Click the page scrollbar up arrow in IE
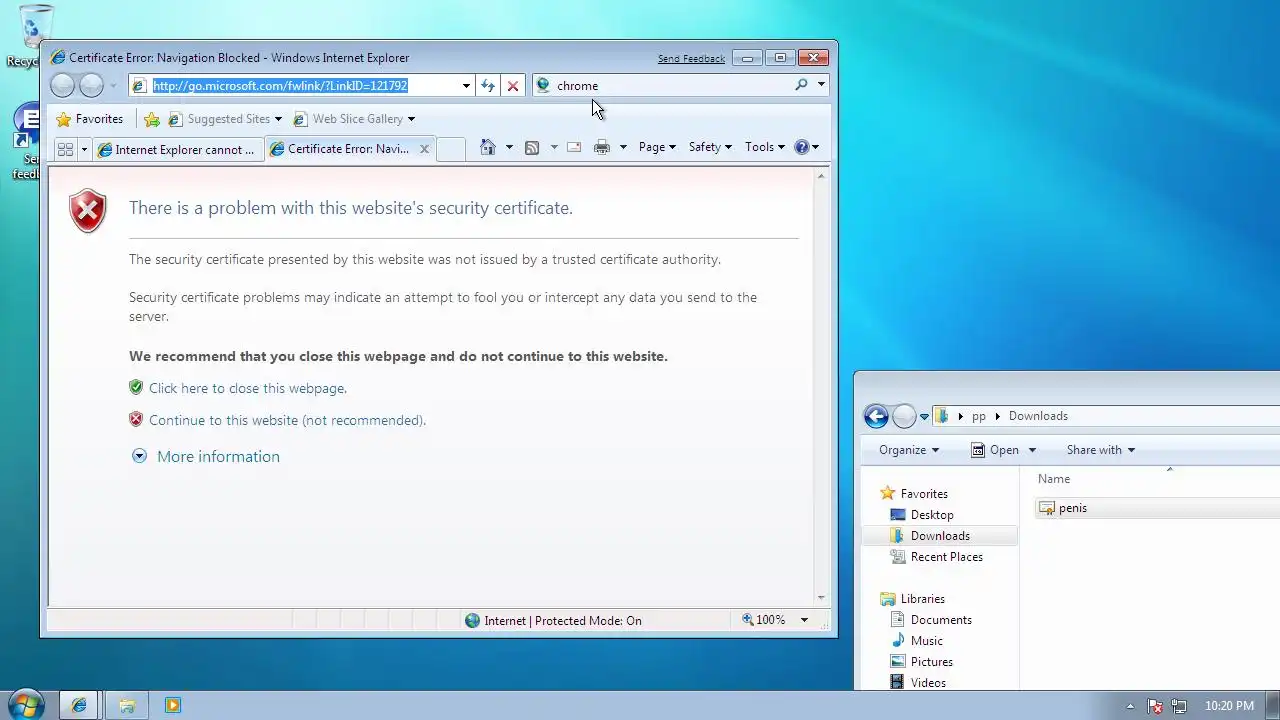This screenshot has height=720, width=1280. point(821,177)
